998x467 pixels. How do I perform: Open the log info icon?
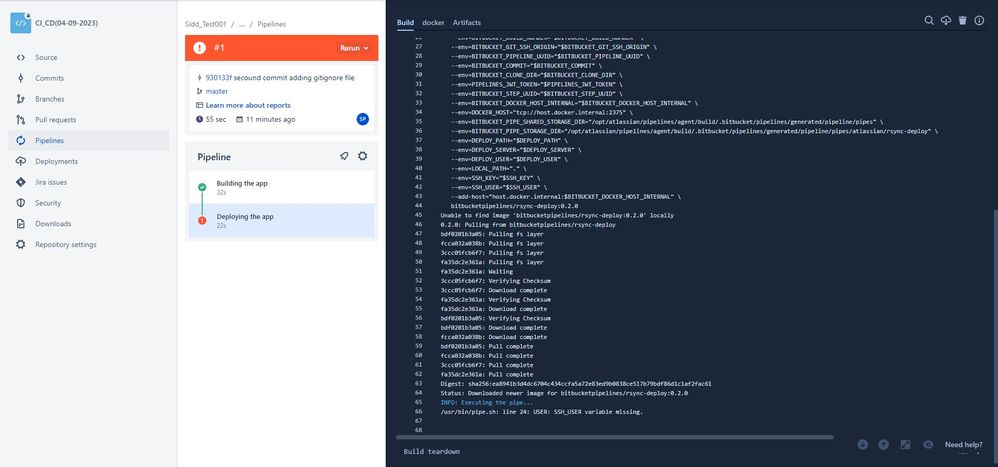pos(979,20)
